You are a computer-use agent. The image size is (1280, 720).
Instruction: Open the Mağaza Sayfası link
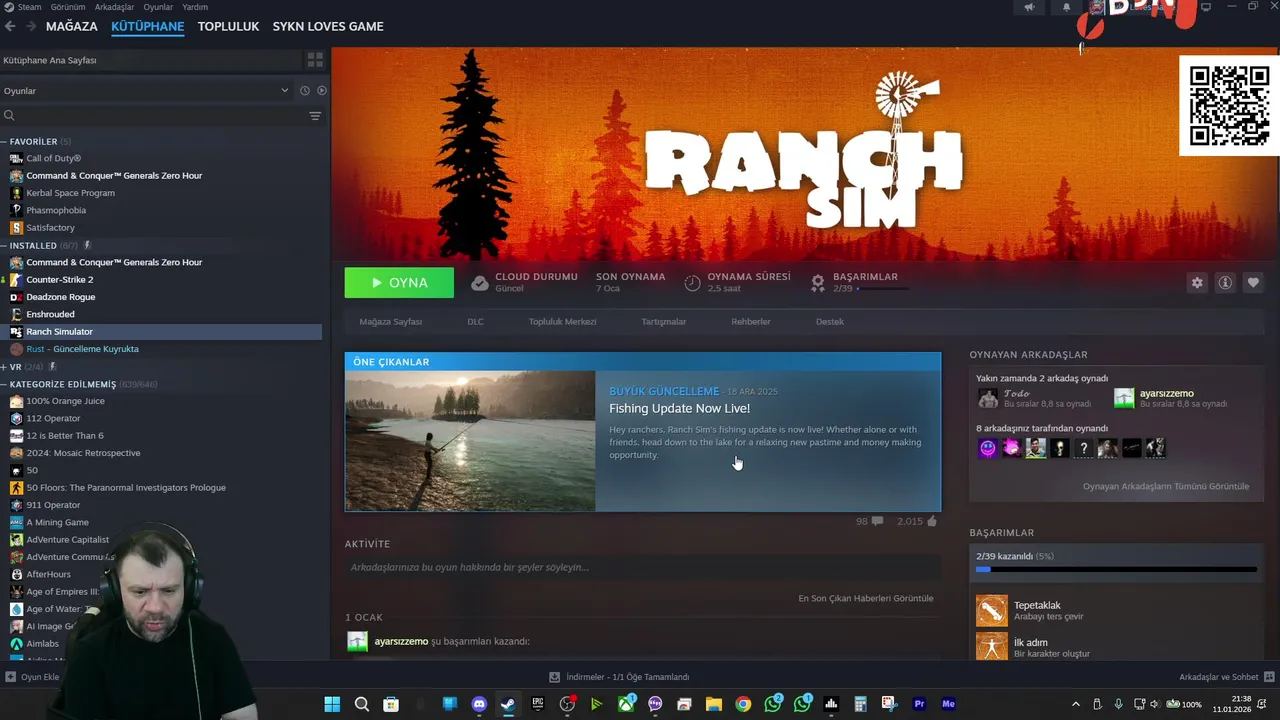[390, 322]
